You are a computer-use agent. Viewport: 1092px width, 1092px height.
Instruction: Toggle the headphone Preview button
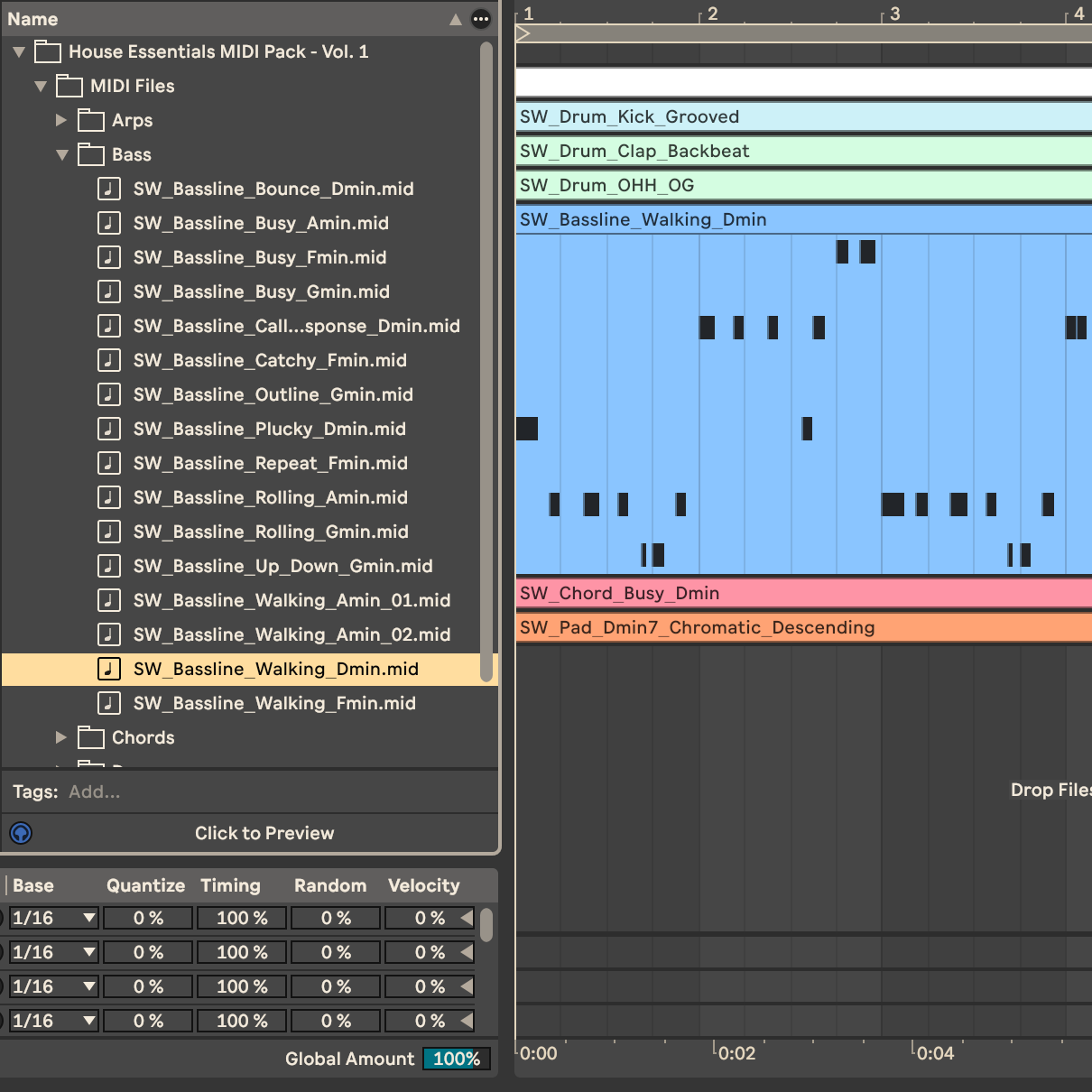click(21, 833)
